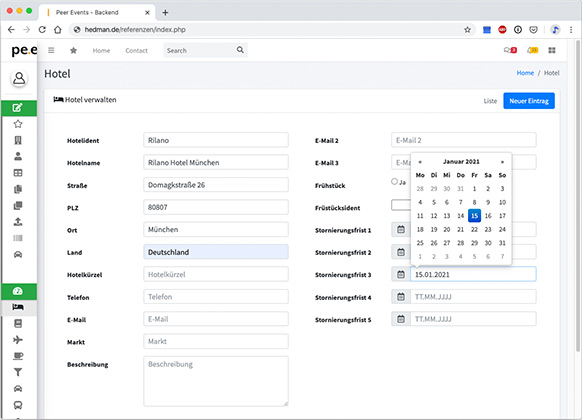Open the upload icon in left sidebar
The width and height of the screenshot is (582, 420).
coord(17,222)
